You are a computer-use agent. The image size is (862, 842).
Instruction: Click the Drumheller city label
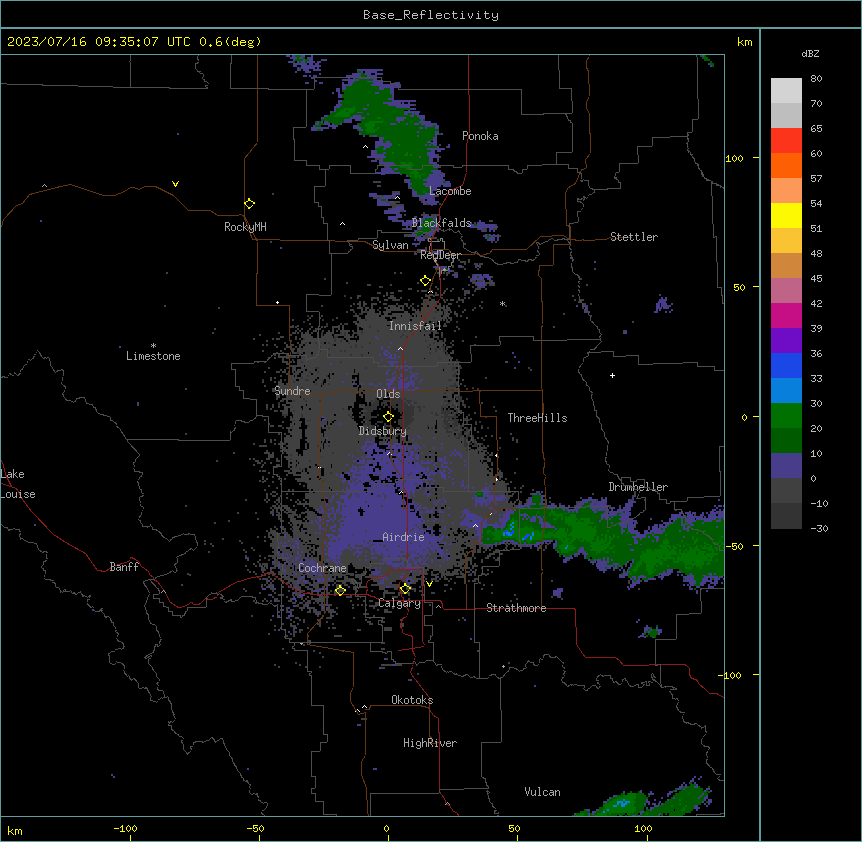click(638, 487)
